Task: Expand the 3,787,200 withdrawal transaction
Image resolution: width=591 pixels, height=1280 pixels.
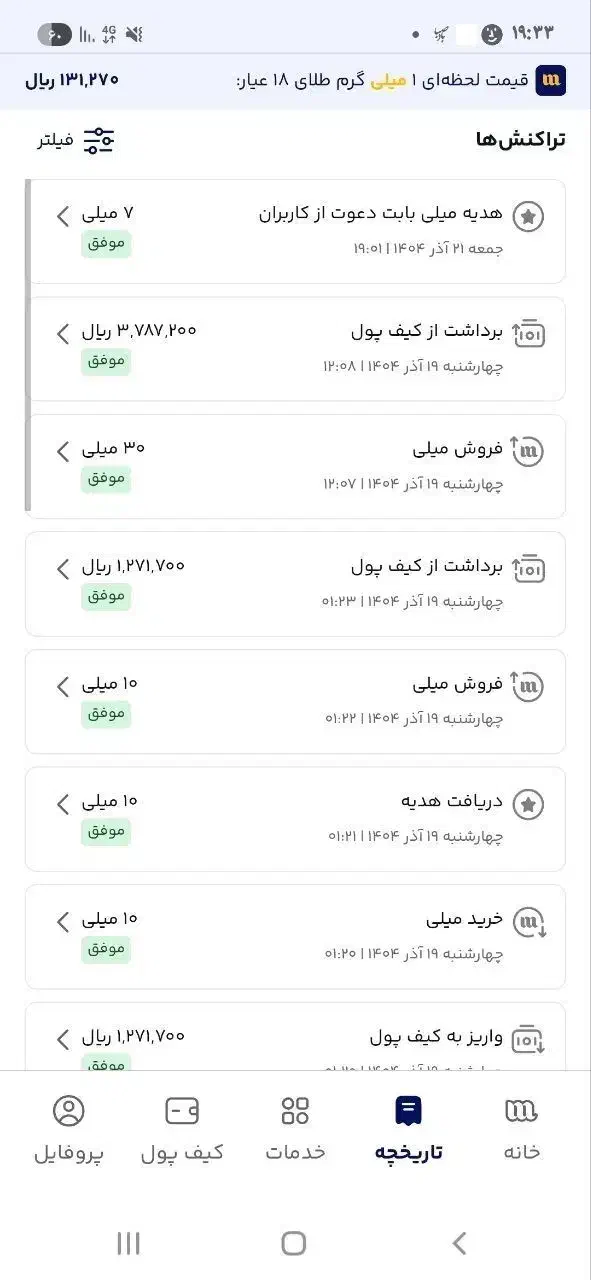Action: pyautogui.click(x=62, y=333)
